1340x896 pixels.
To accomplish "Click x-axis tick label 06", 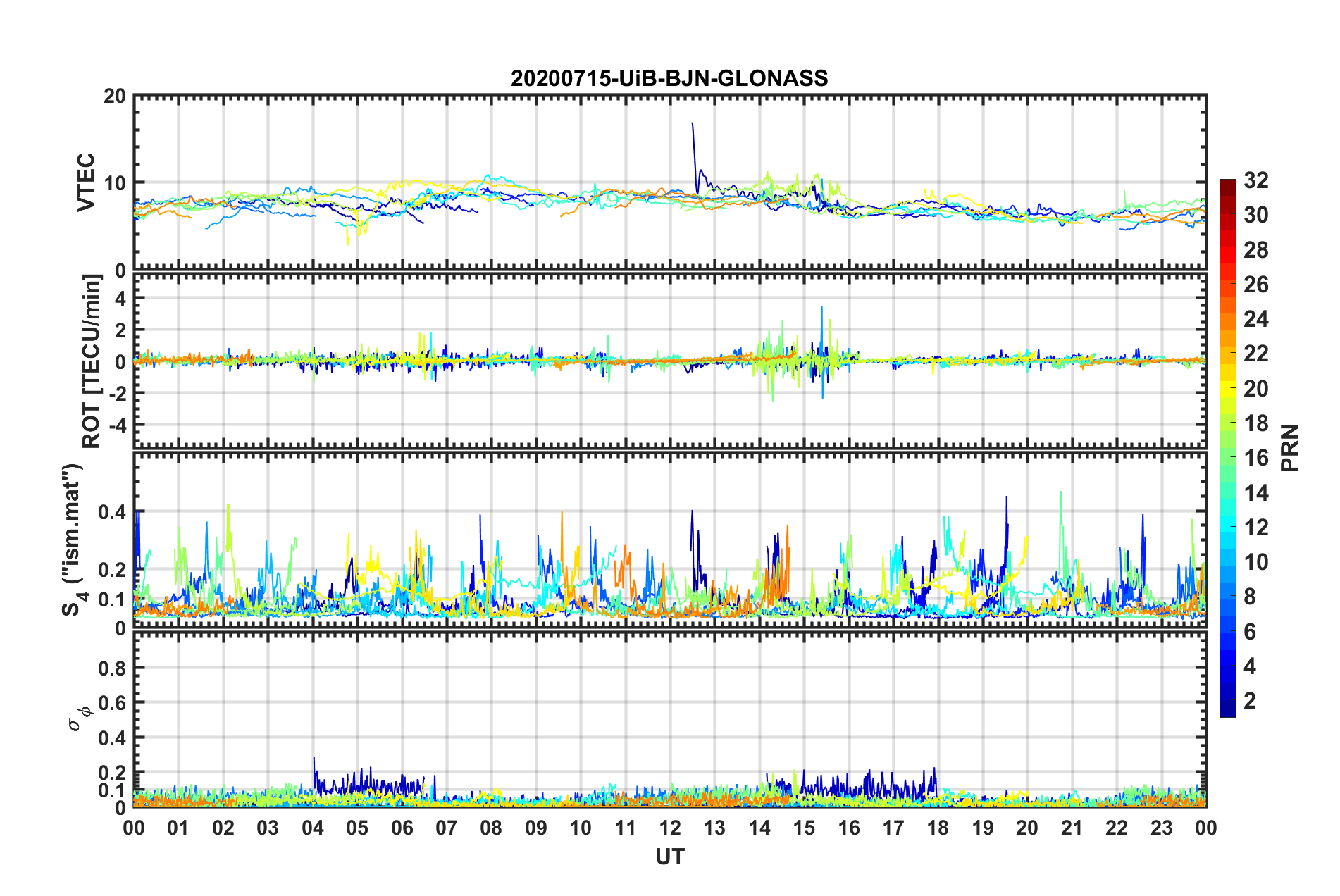I will click(x=402, y=828).
